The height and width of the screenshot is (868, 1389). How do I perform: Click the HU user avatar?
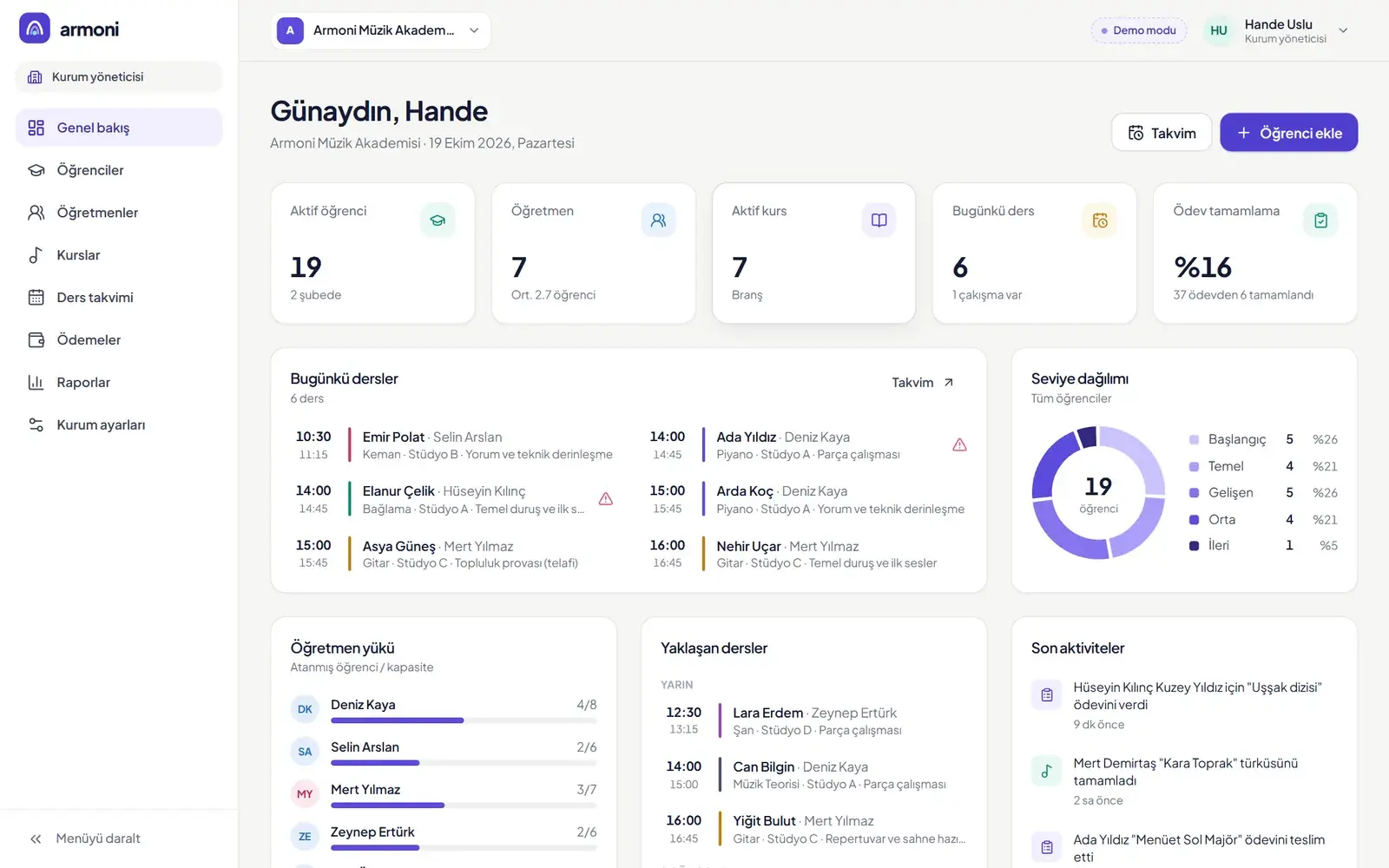tap(1219, 30)
